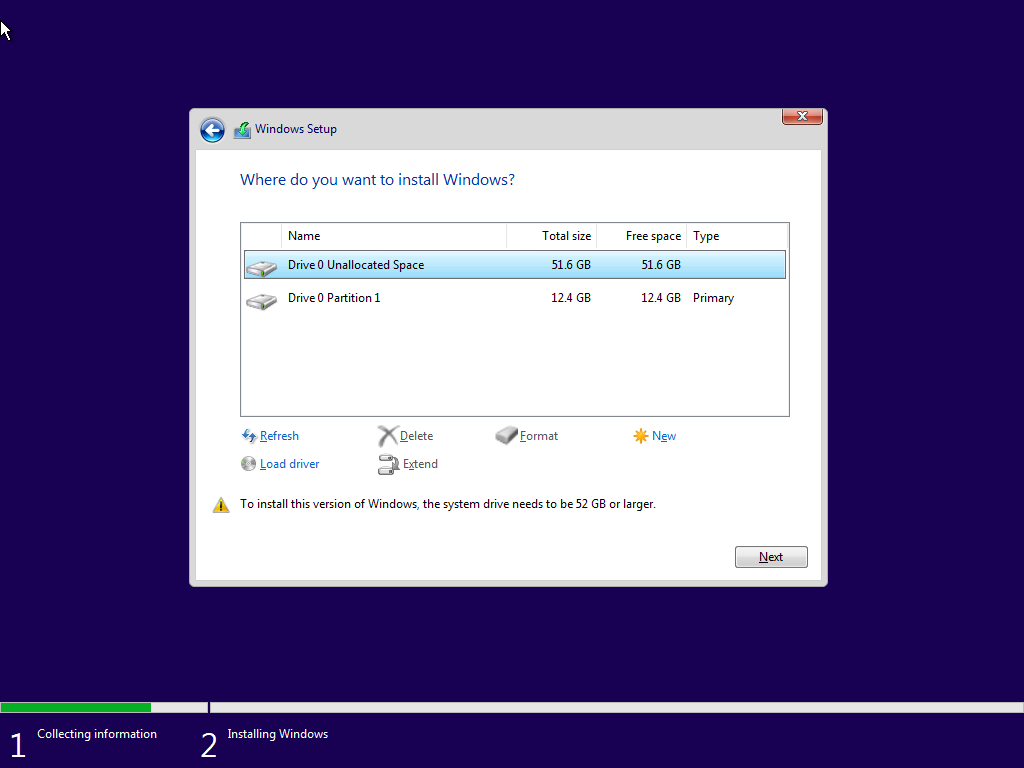The image size is (1024, 768).
Task: Click the warning triangle icon
Action: [221, 504]
